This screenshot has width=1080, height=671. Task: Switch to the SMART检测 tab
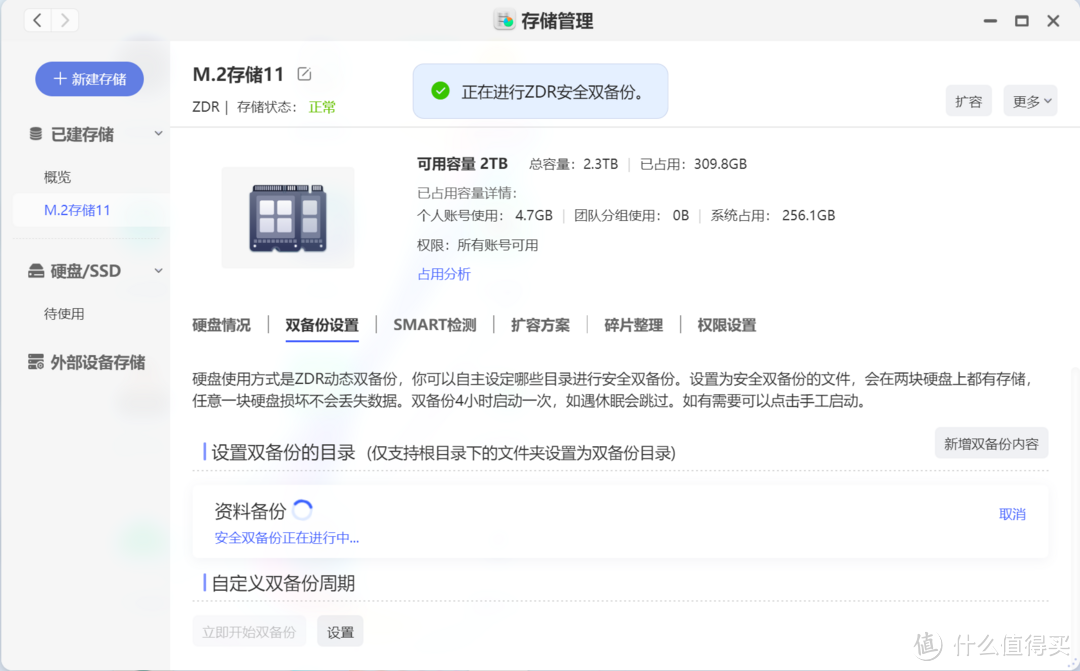434,325
